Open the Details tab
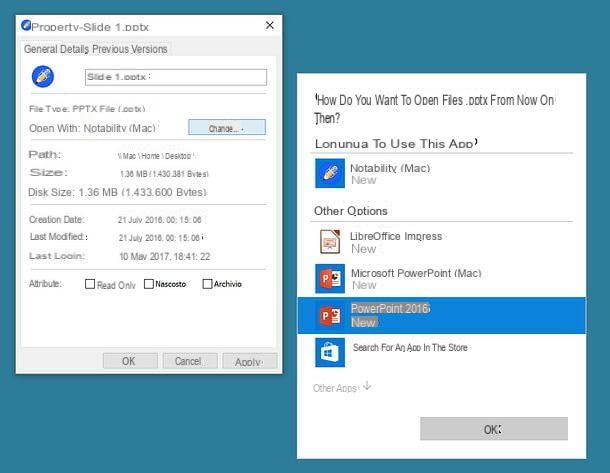This screenshot has width=610, height=473. tap(74, 49)
